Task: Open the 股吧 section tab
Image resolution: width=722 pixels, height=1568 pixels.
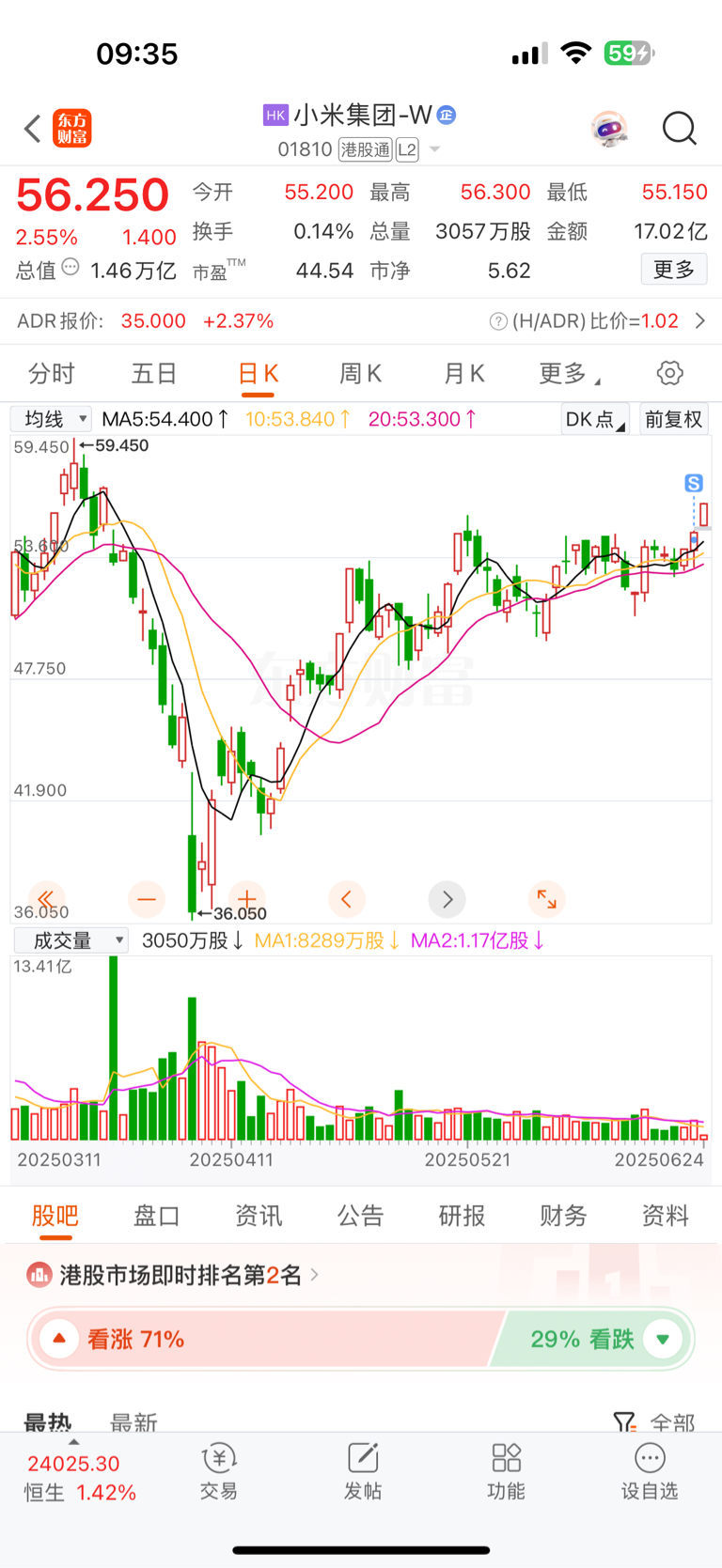Action: pos(55,1216)
